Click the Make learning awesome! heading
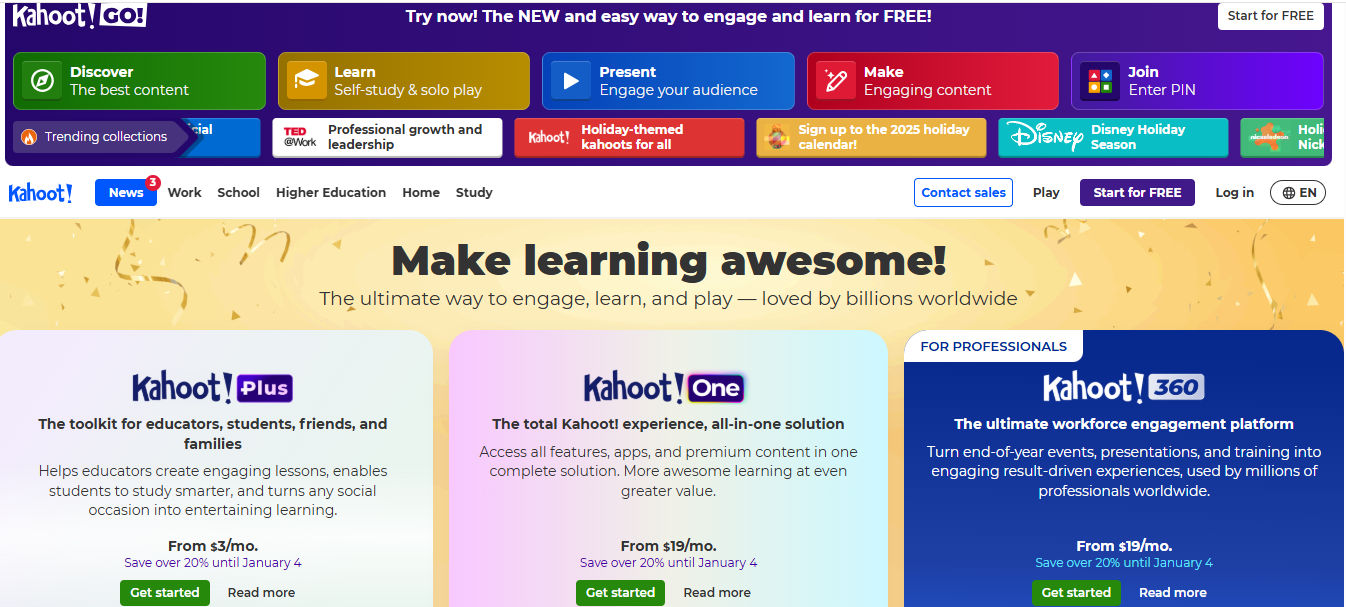The height and width of the screenshot is (607, 1346). tap(668, 260)
